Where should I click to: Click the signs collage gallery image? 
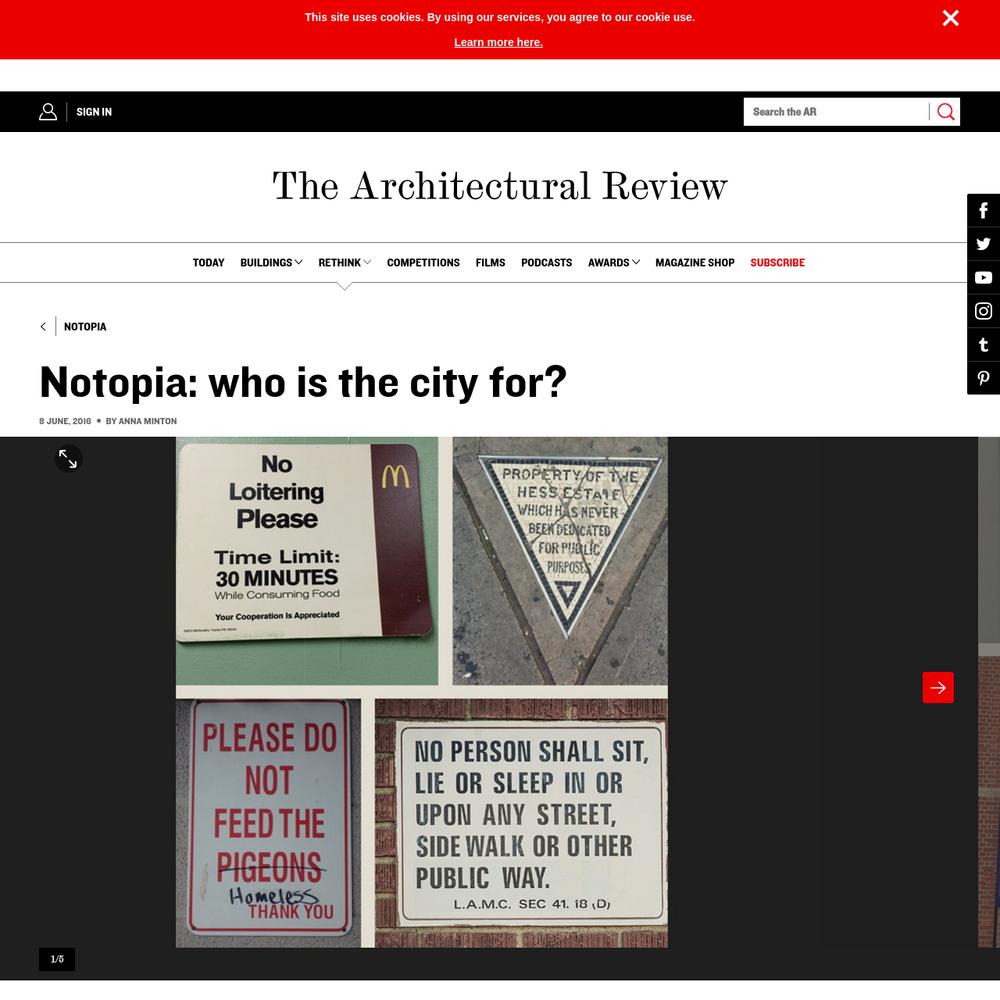[x=422, y=692]
